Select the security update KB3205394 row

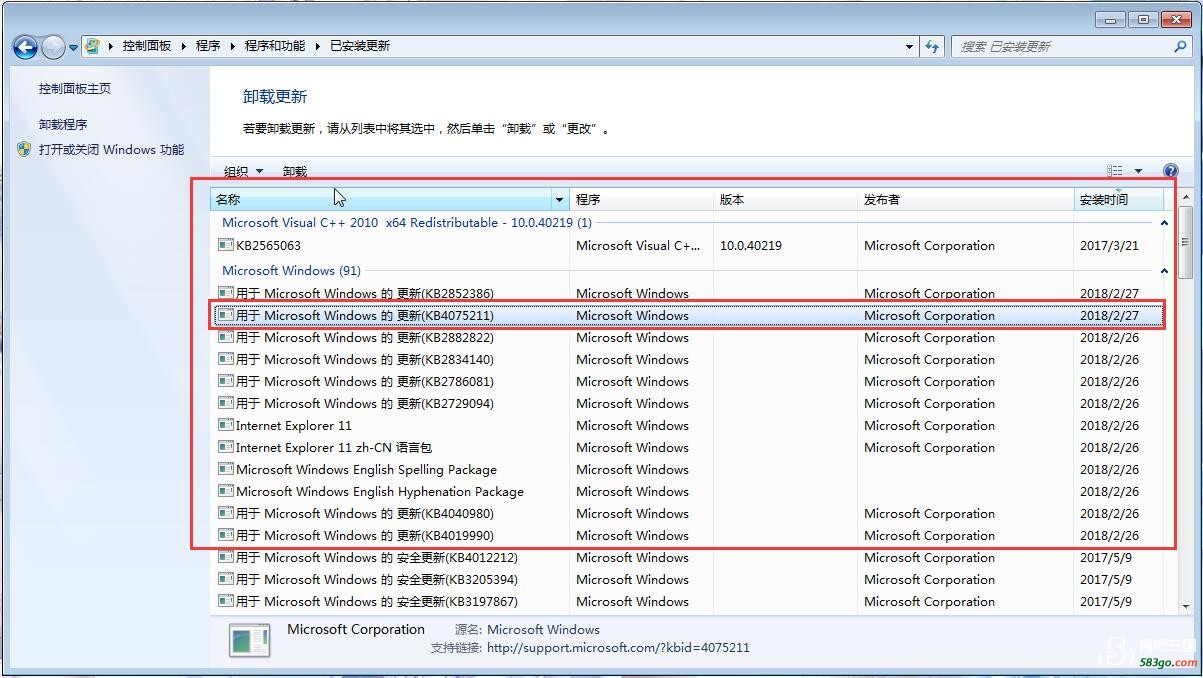[x=688, y=579]
